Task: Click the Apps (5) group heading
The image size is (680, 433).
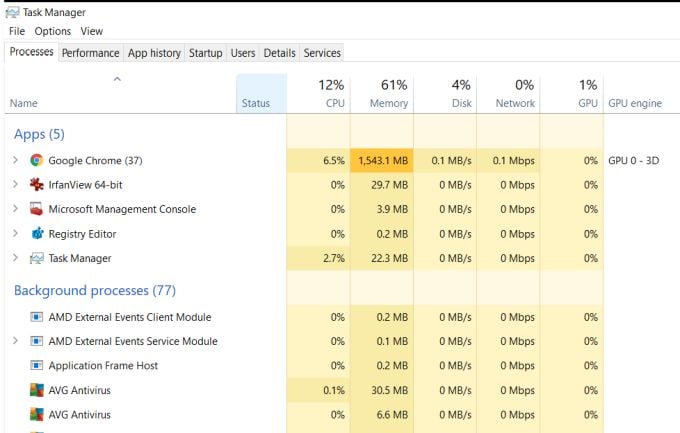Action: click(x=39, y=134)
